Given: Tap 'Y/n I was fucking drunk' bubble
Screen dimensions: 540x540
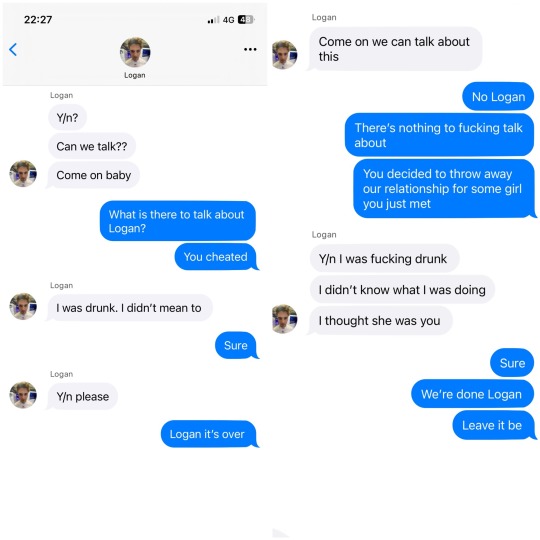Looking at the screenshot, I should [x=384, y=259].
